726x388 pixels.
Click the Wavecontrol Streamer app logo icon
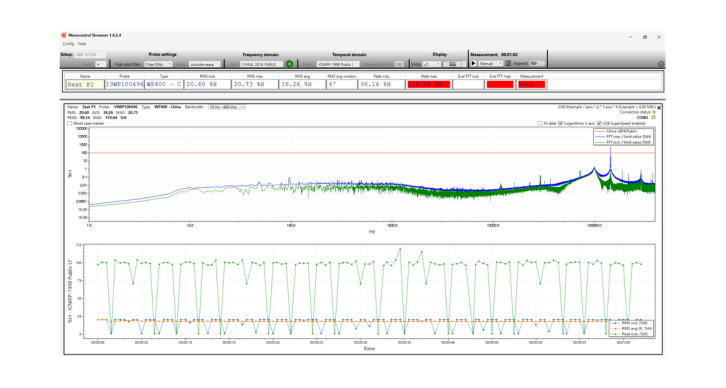click(63, 35)
